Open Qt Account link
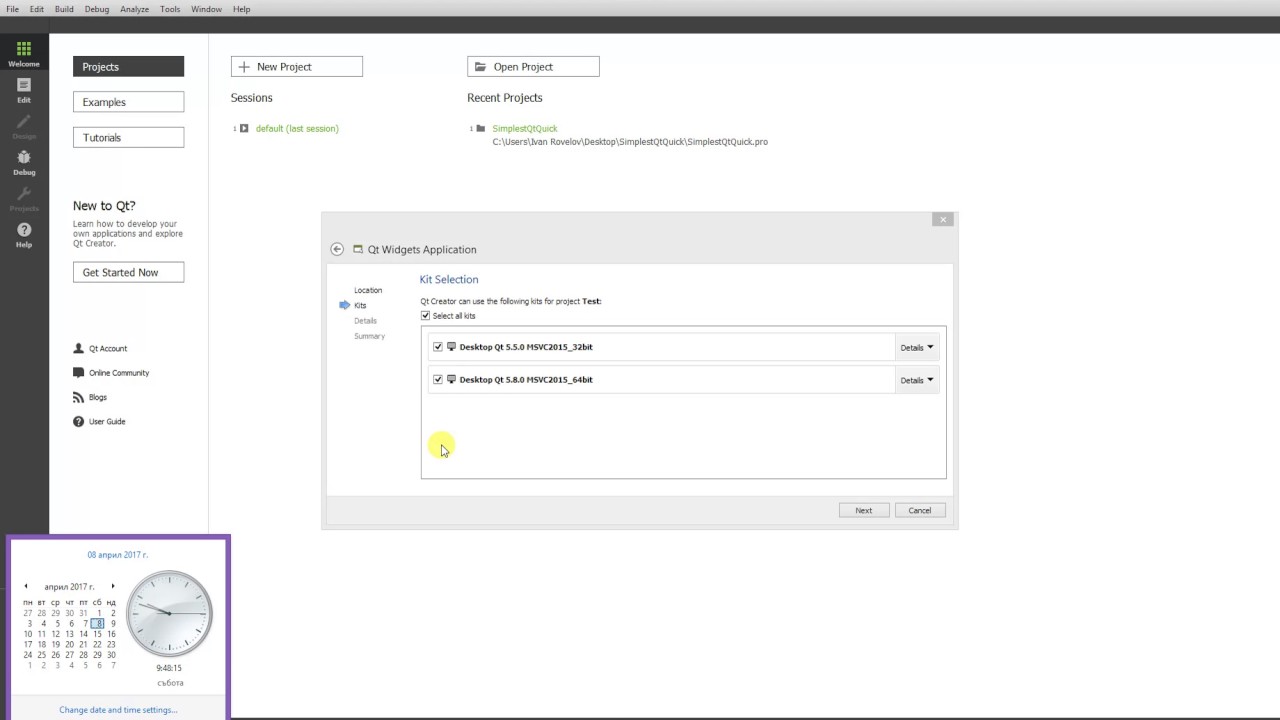The image size is (1280, 720). point(108,348)
